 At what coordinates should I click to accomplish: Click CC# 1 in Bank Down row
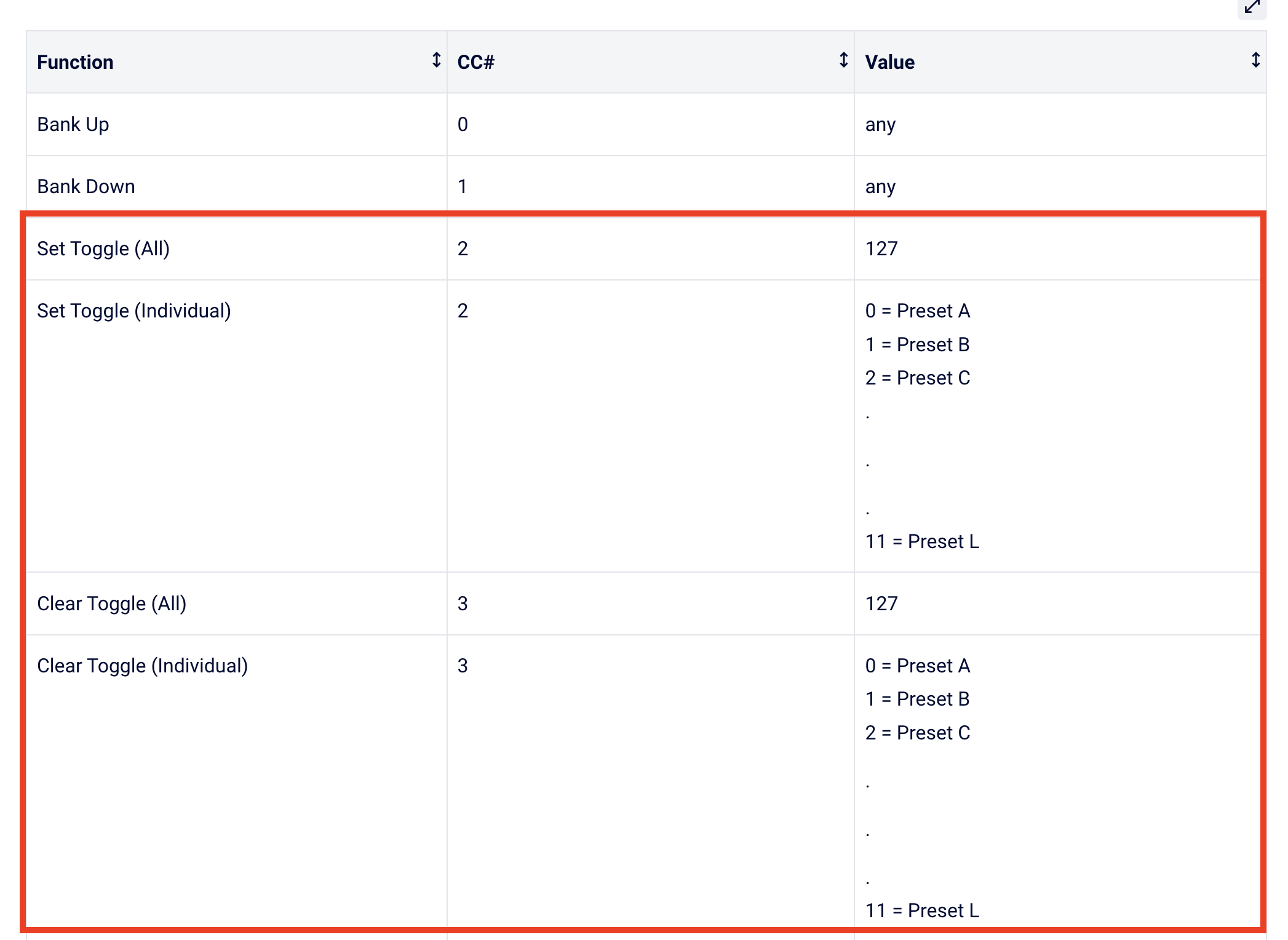[463, 186]
